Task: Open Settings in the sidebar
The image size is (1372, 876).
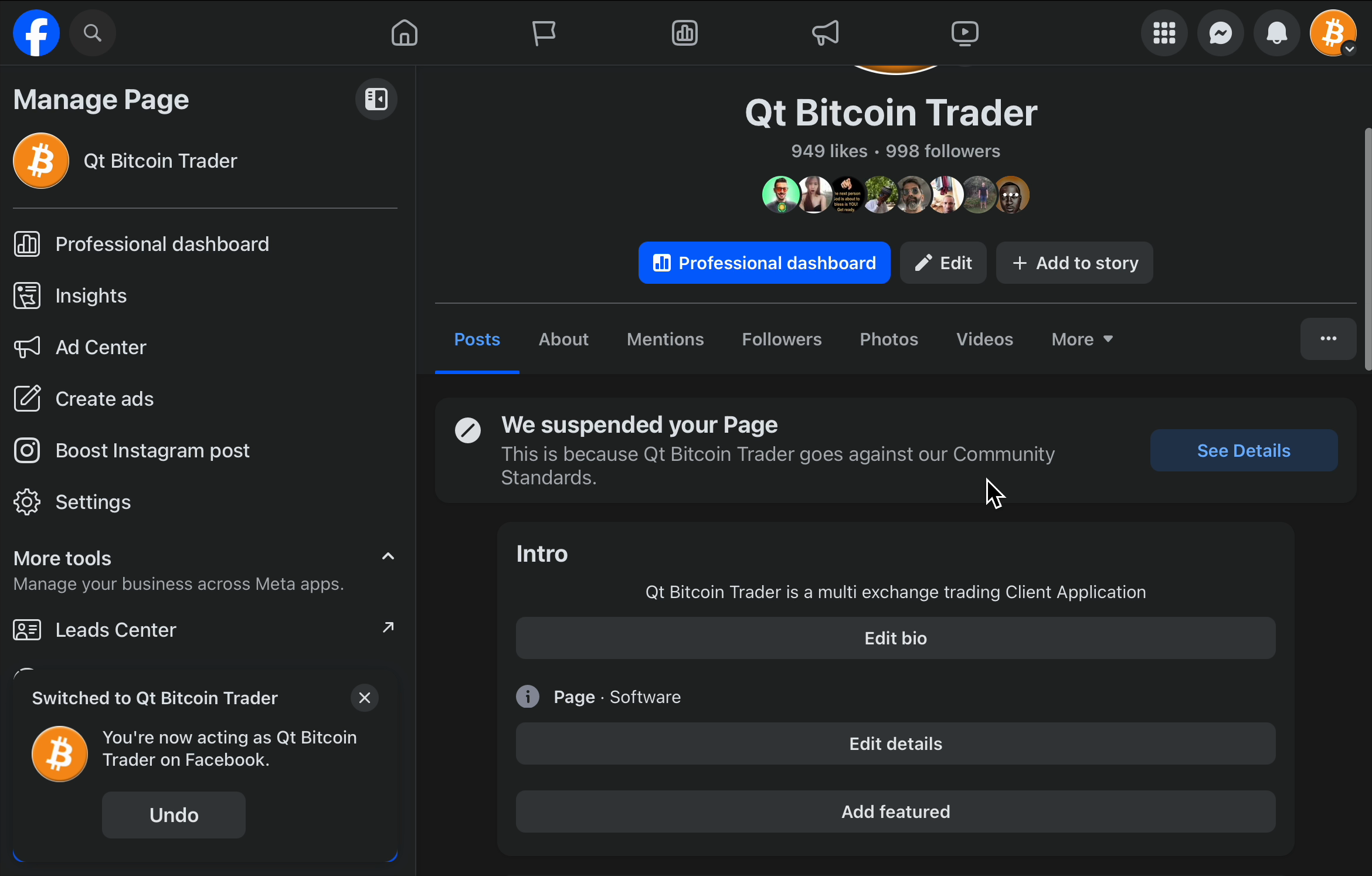Action: [205, 502]
